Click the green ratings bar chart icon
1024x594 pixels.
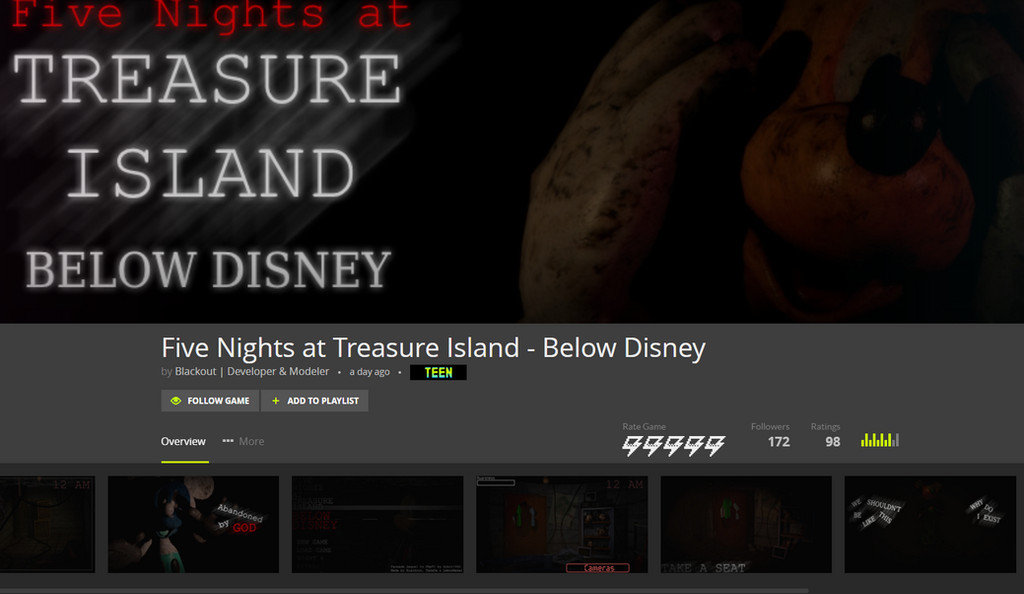tap(880, 440)
